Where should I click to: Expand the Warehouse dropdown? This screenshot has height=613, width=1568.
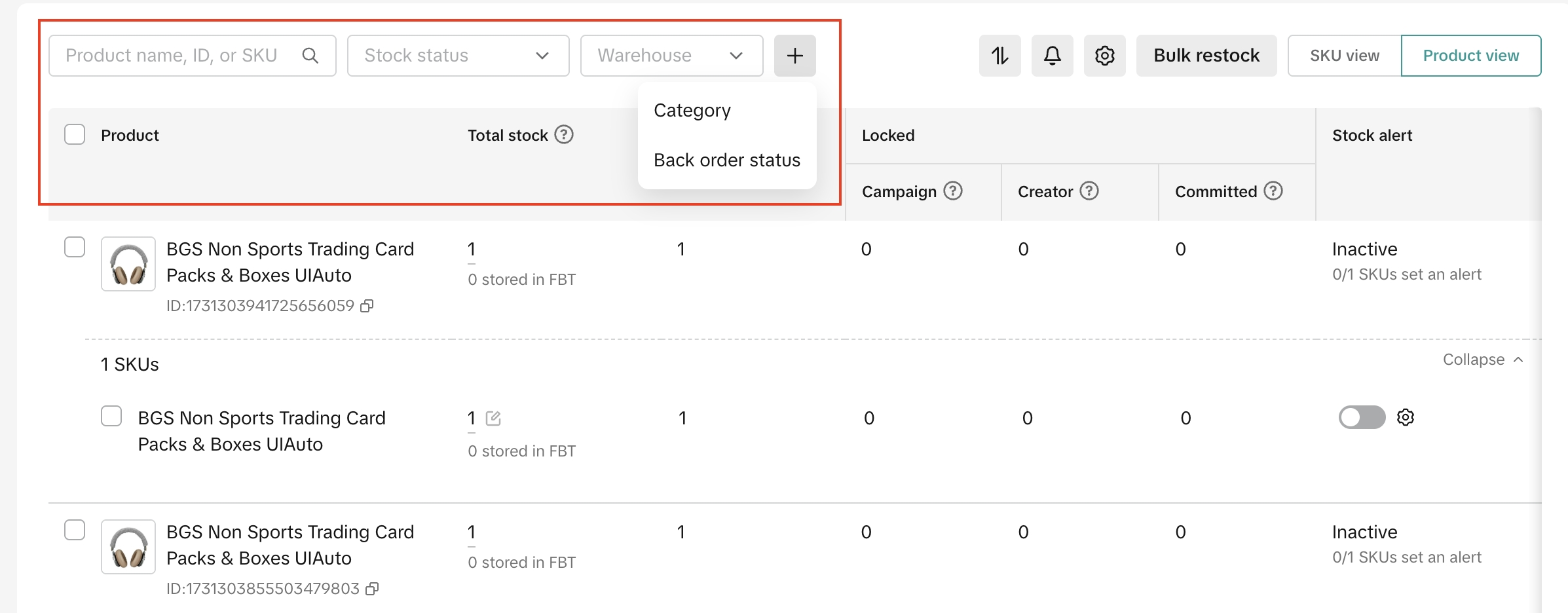(x=671, y=56)
